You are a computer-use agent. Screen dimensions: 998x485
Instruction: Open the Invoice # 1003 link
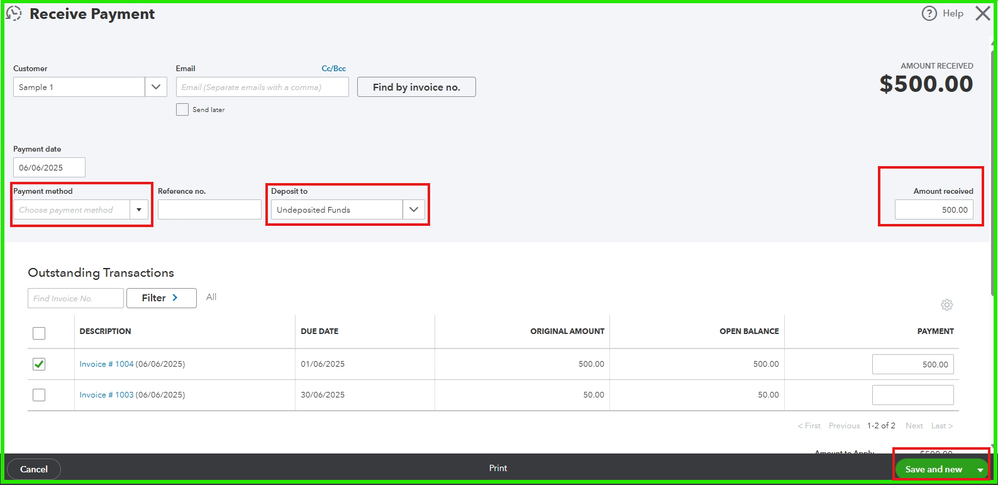(x=106, y=395)
